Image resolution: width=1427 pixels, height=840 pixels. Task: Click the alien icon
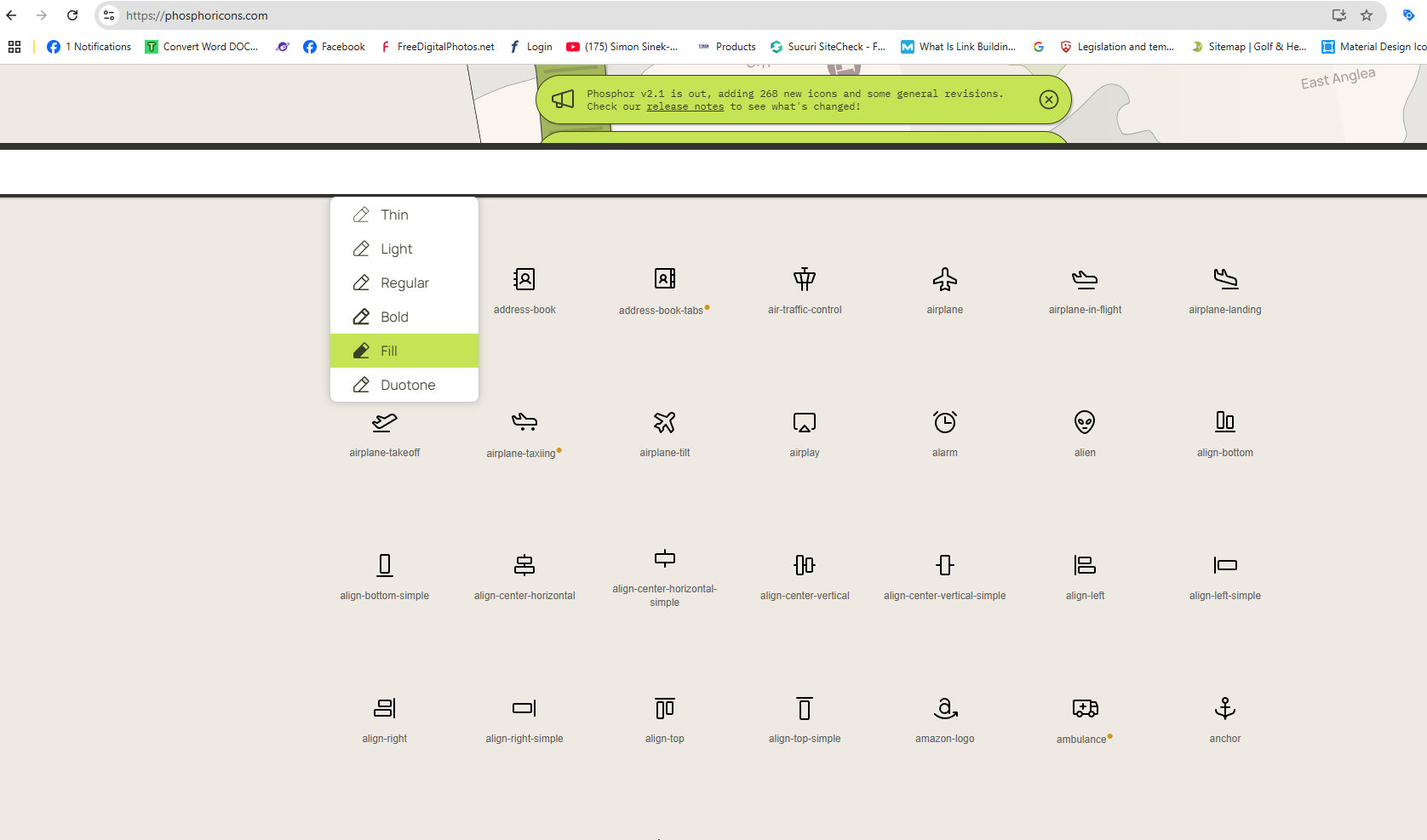point(1084,422)
